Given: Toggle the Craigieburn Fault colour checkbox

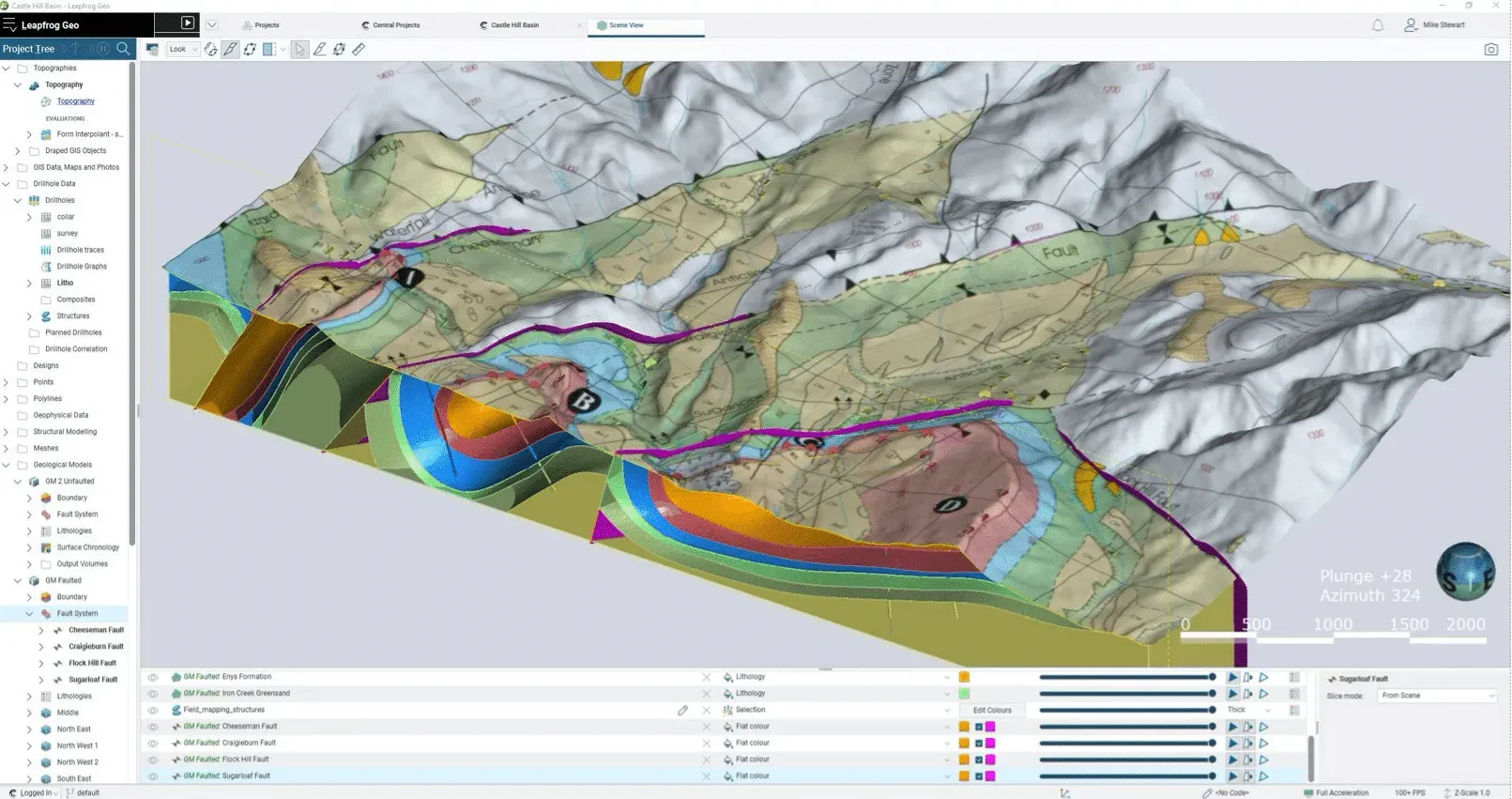Looking at the screenshot, I should [x=978, y=744].
